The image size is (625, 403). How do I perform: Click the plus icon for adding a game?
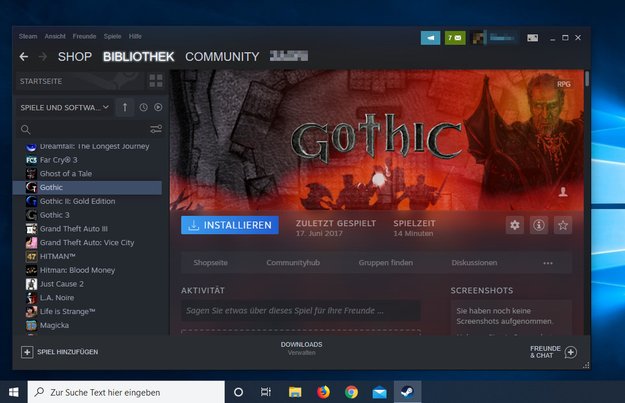27,352
